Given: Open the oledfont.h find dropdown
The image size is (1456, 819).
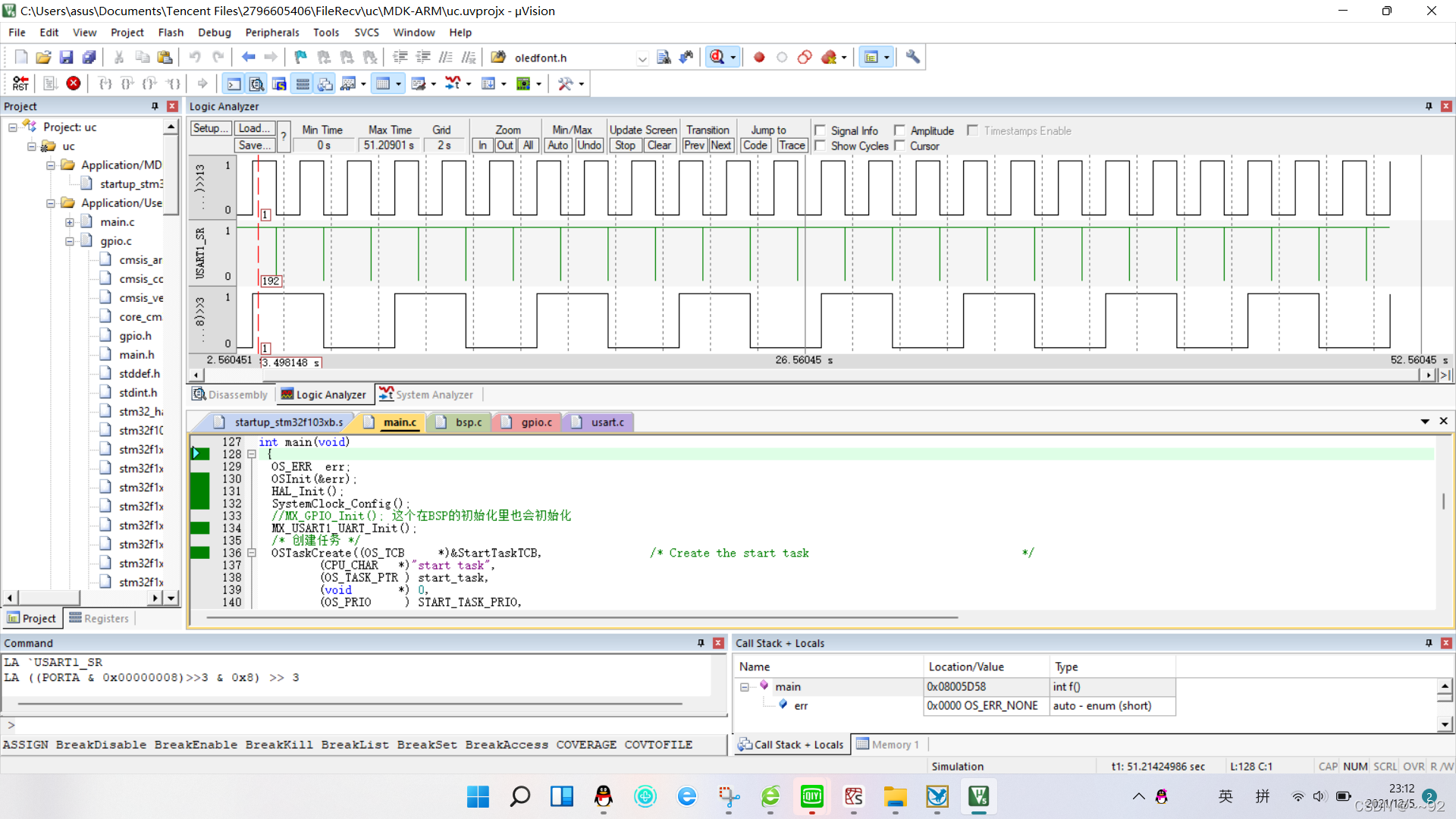Looking at the screenshot, I should click(642, 58).
